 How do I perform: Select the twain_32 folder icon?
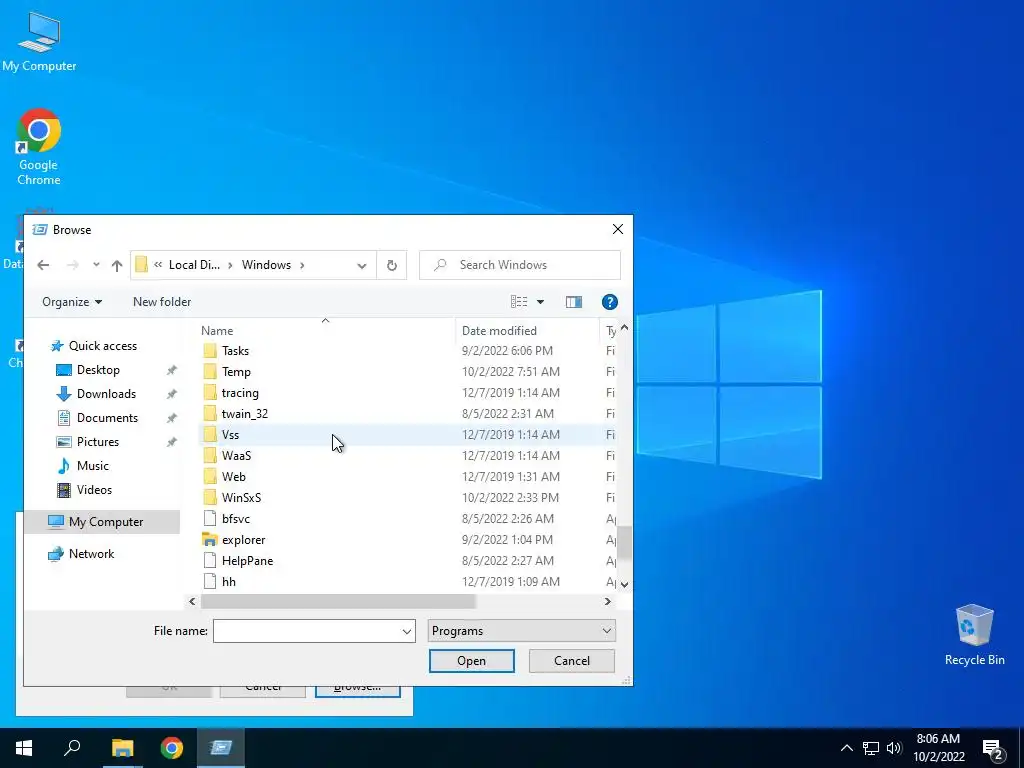coord(210,413)
